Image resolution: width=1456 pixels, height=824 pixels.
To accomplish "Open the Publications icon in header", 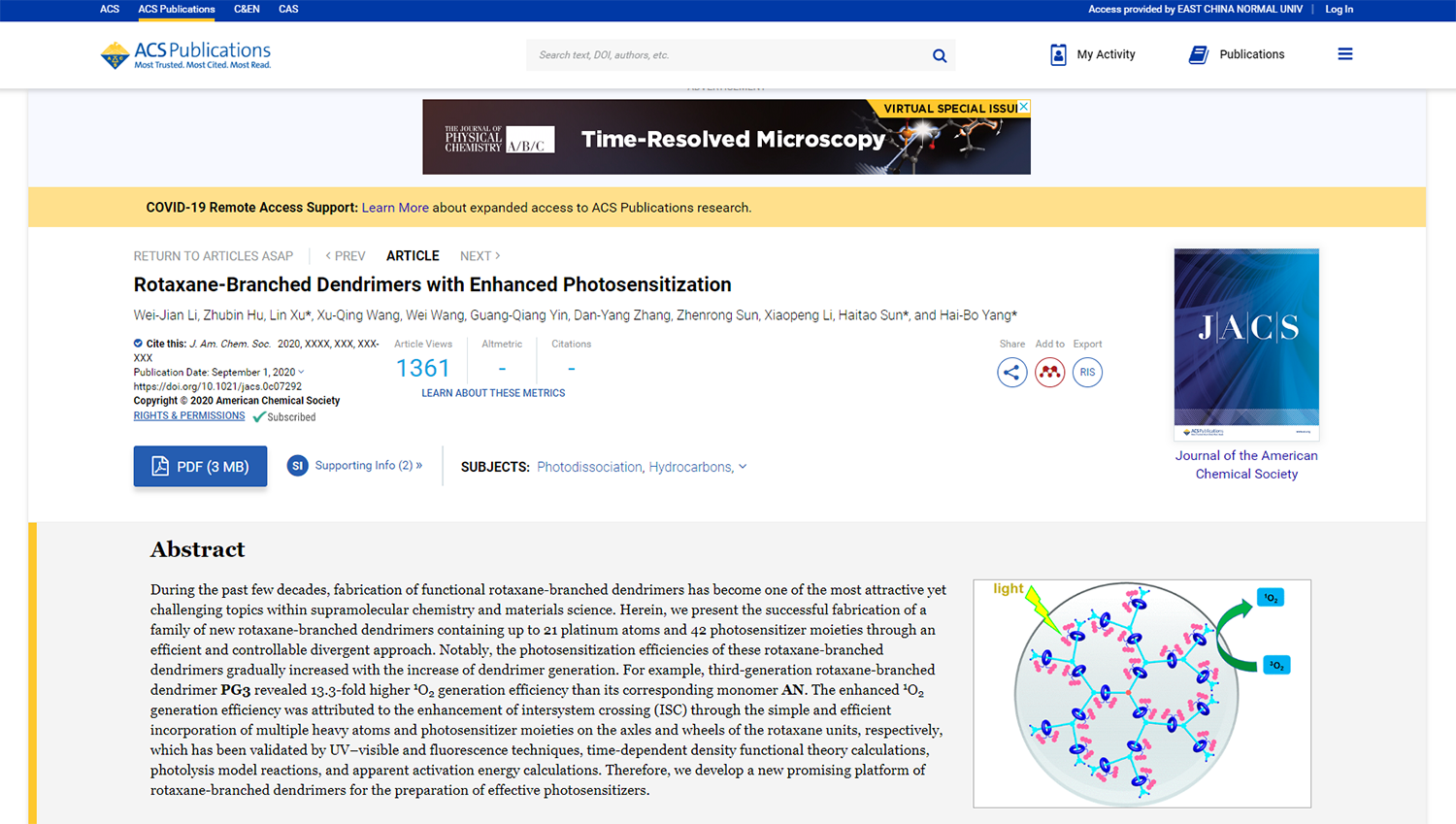I will [x=1199, y=55].
